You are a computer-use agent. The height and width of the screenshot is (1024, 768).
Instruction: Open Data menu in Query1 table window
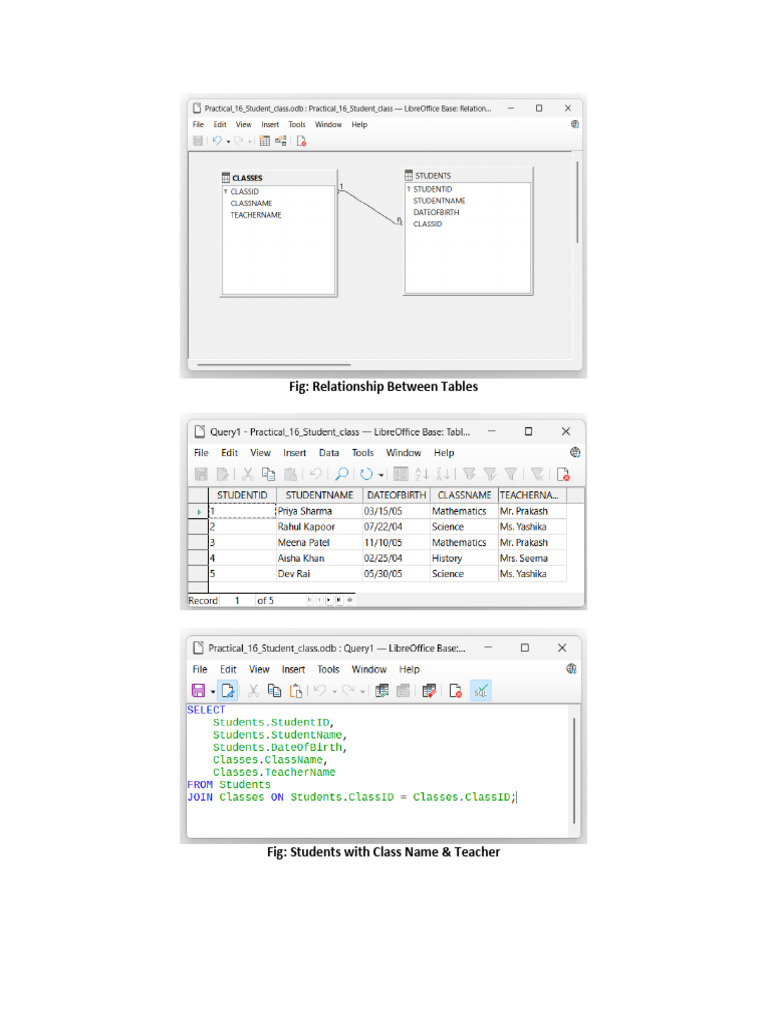[329, 453]
